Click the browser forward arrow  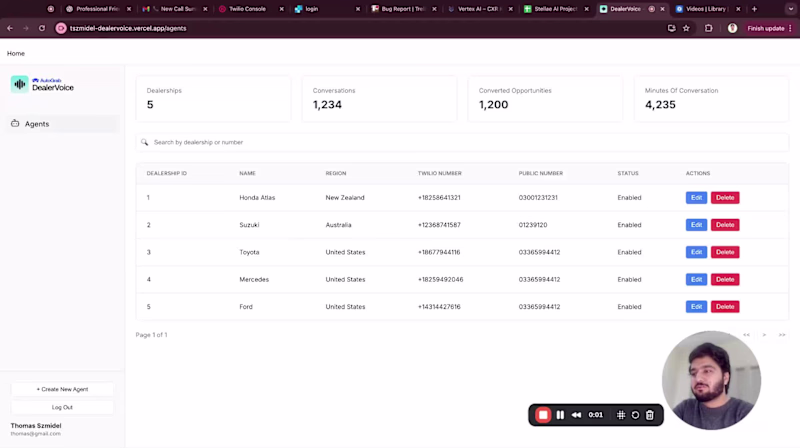coord(26,29)
